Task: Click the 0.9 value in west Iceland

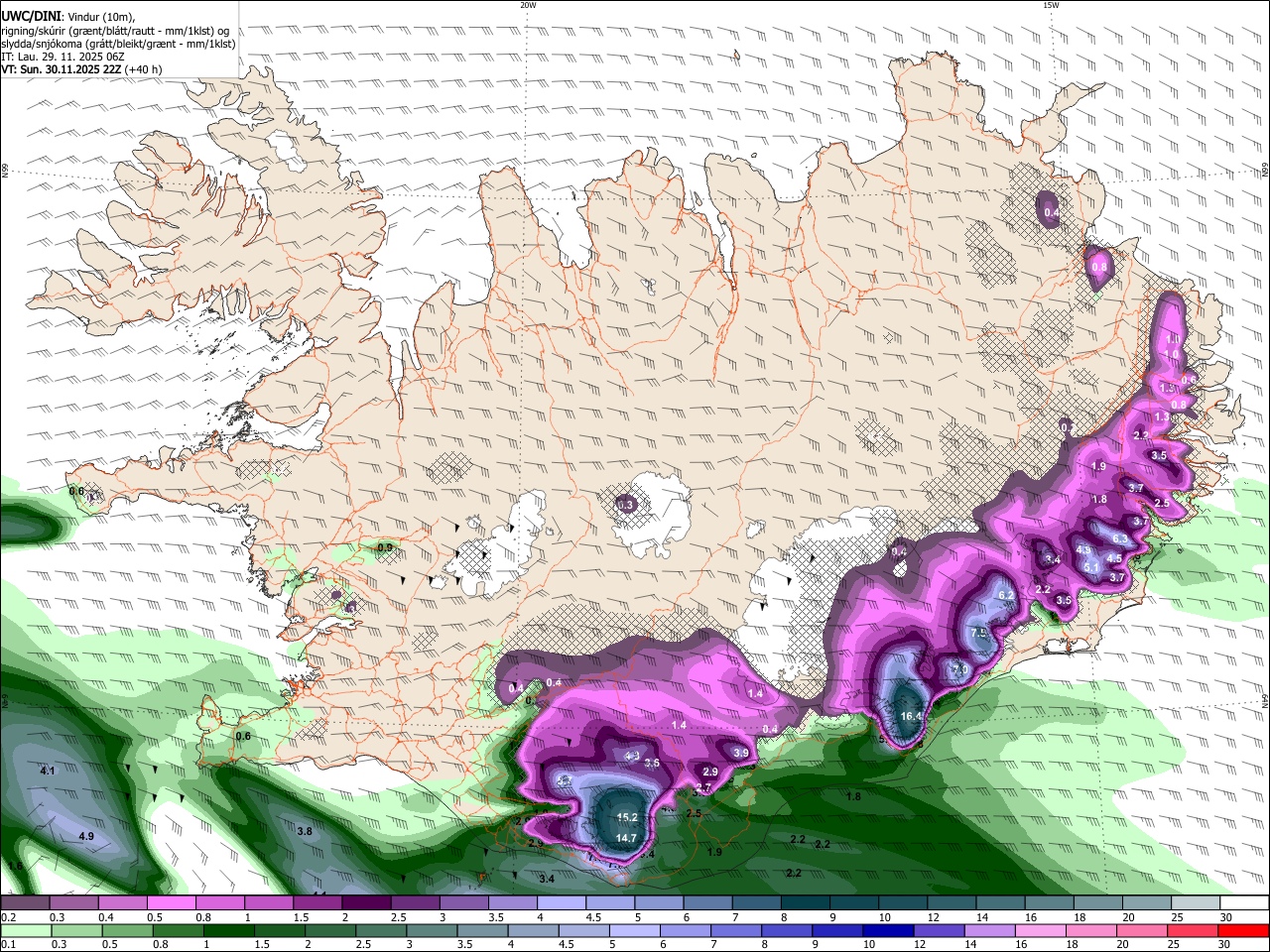Action: (x=385, y=546)
